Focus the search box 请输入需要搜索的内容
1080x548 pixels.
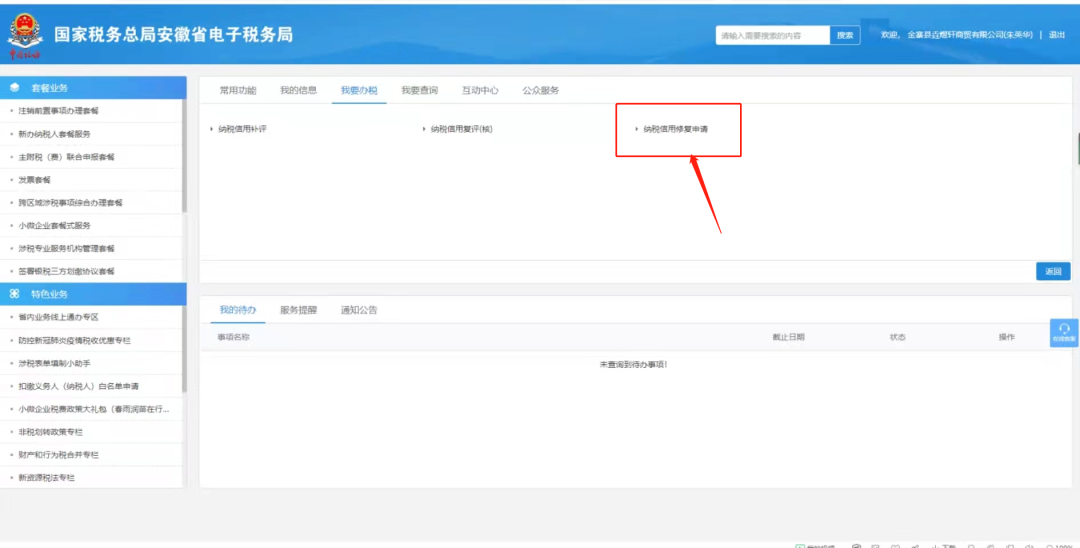772,35
